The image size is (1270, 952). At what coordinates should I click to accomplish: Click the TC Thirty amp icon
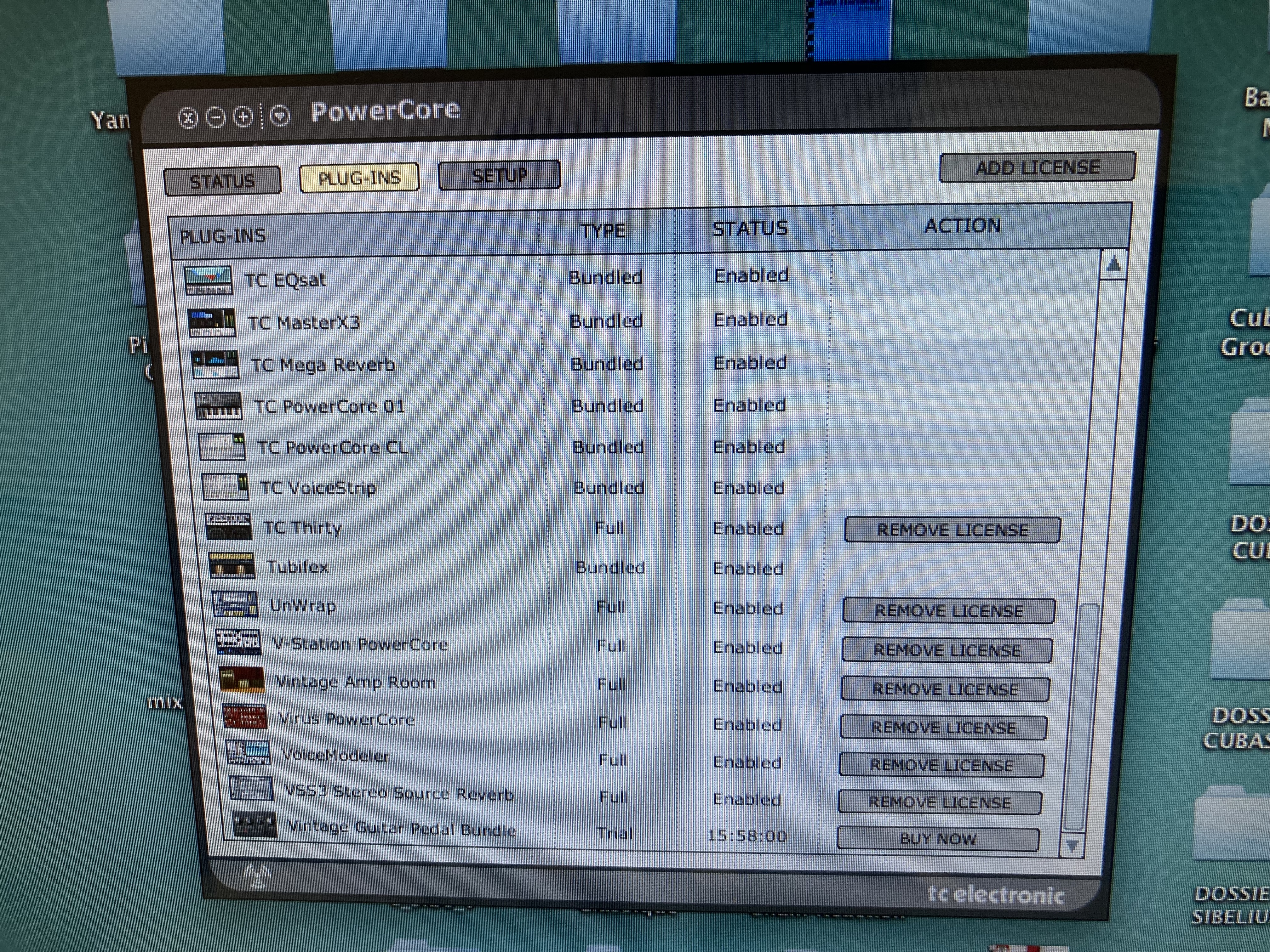[x=228, y=527]
